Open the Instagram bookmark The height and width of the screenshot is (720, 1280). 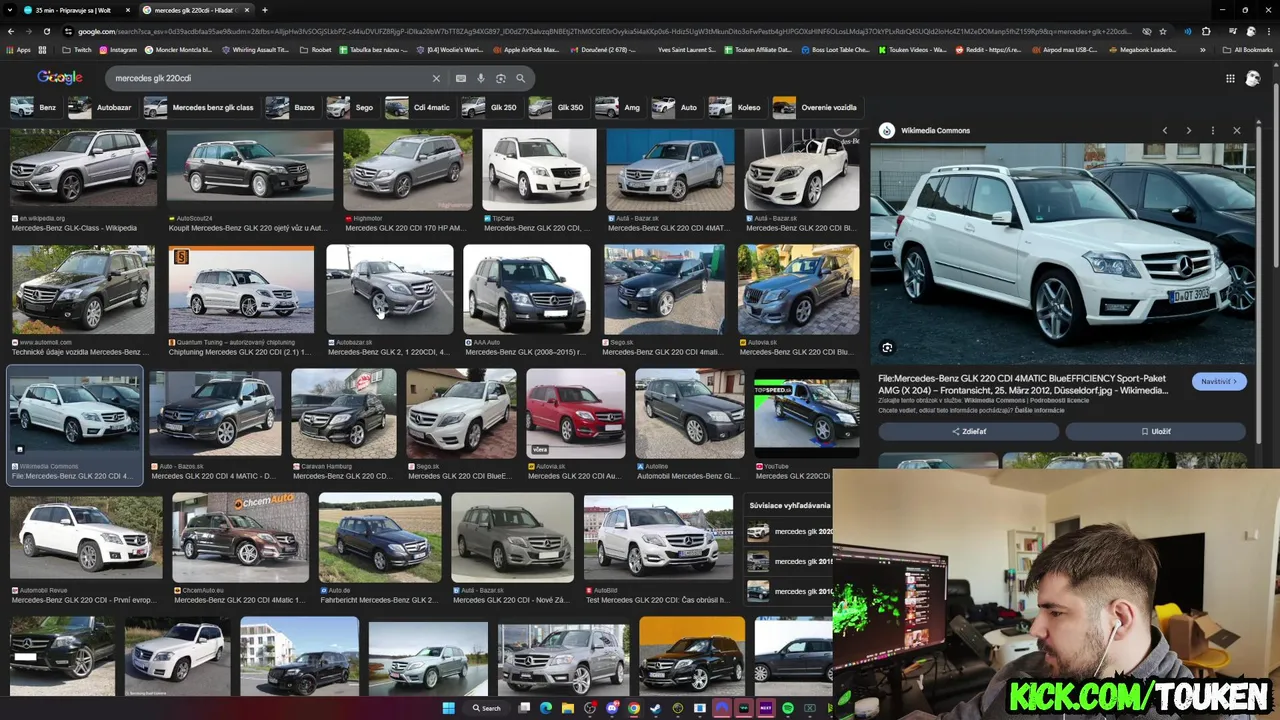coord(118,49)
